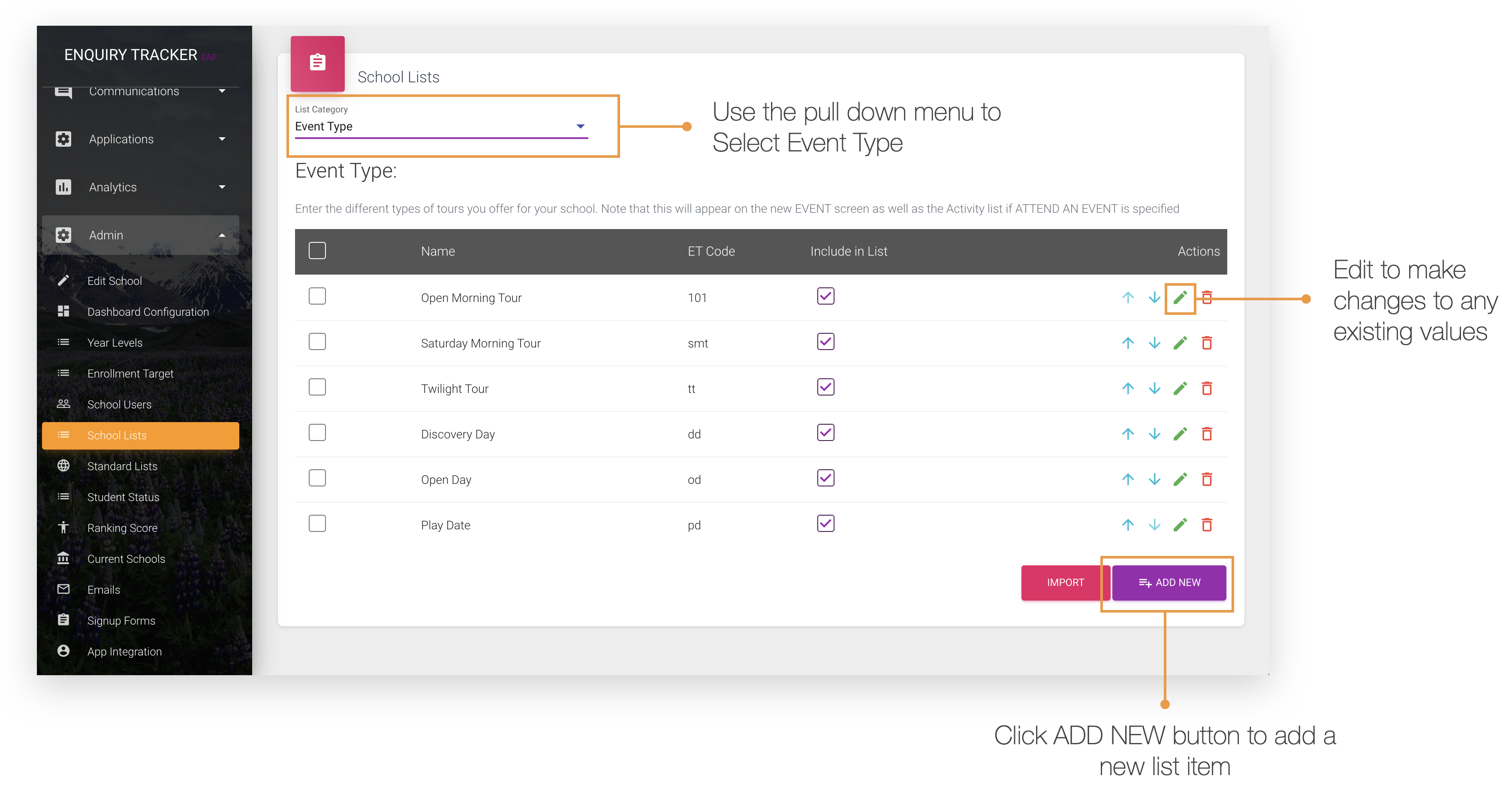1512x785 pixels.
Task: Move Open Day down
Action: coord(1154,480)
